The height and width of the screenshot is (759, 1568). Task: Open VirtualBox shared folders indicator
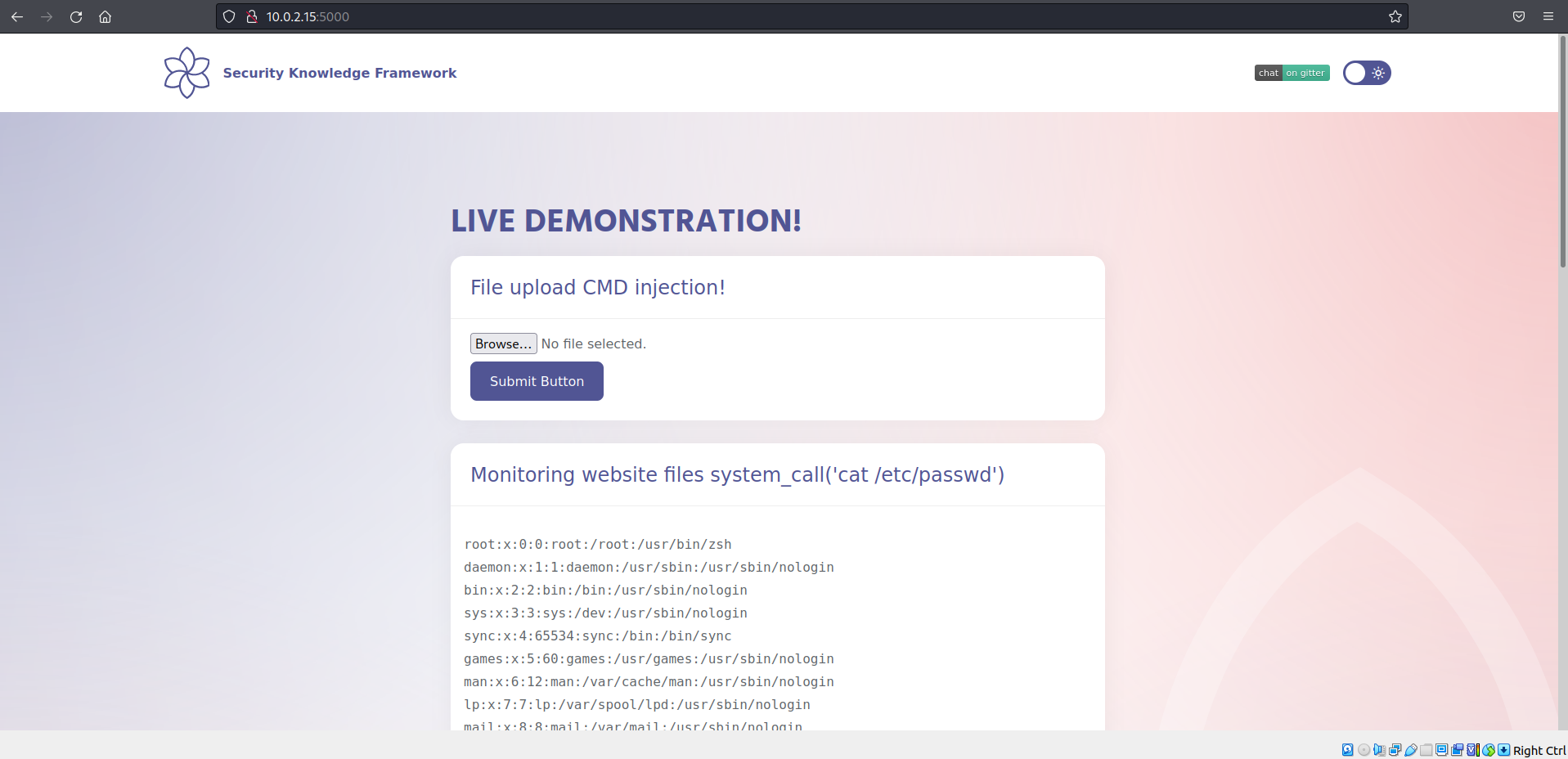coord(1426,750)
